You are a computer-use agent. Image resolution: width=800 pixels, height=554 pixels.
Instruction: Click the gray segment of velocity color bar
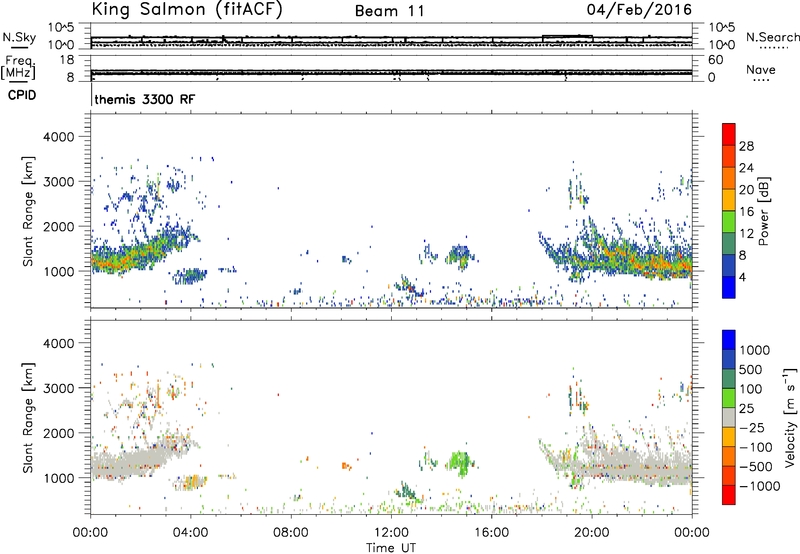(x=729, y=417)
